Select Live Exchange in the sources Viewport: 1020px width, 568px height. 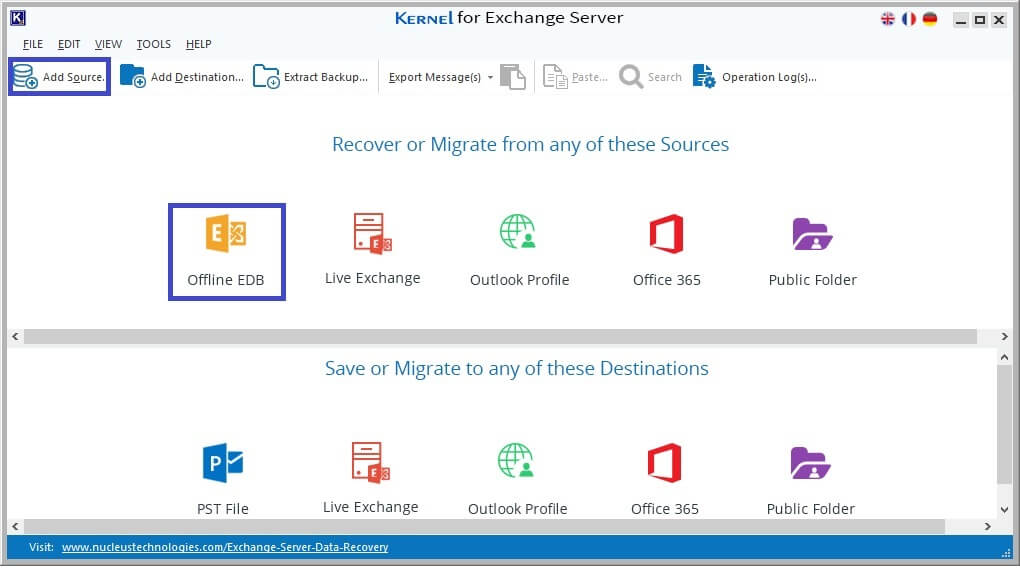(x=373, y=250)
